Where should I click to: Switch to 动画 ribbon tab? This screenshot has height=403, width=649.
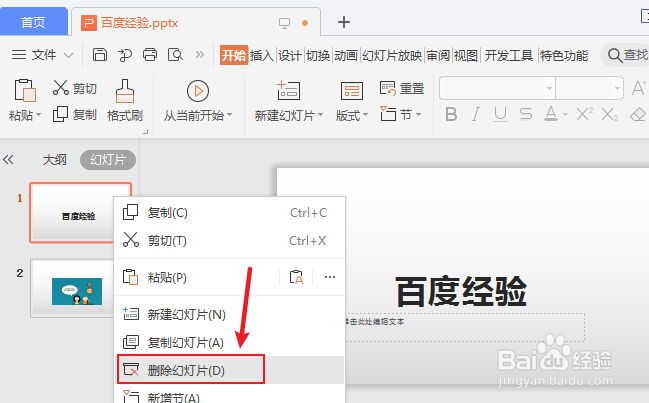click(x=346, y=55)
